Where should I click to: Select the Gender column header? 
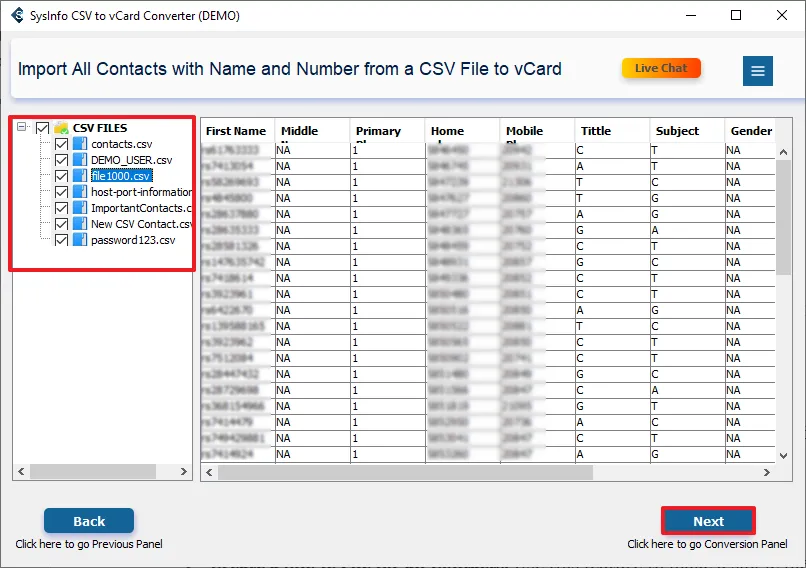click(750, 131)
